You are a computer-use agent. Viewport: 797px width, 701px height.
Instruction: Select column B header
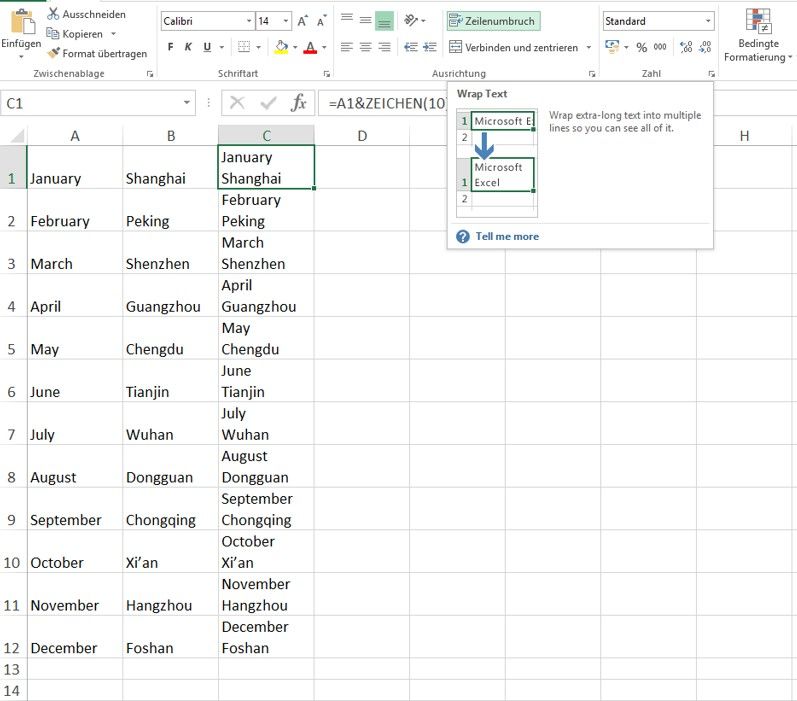coord(171,136)
